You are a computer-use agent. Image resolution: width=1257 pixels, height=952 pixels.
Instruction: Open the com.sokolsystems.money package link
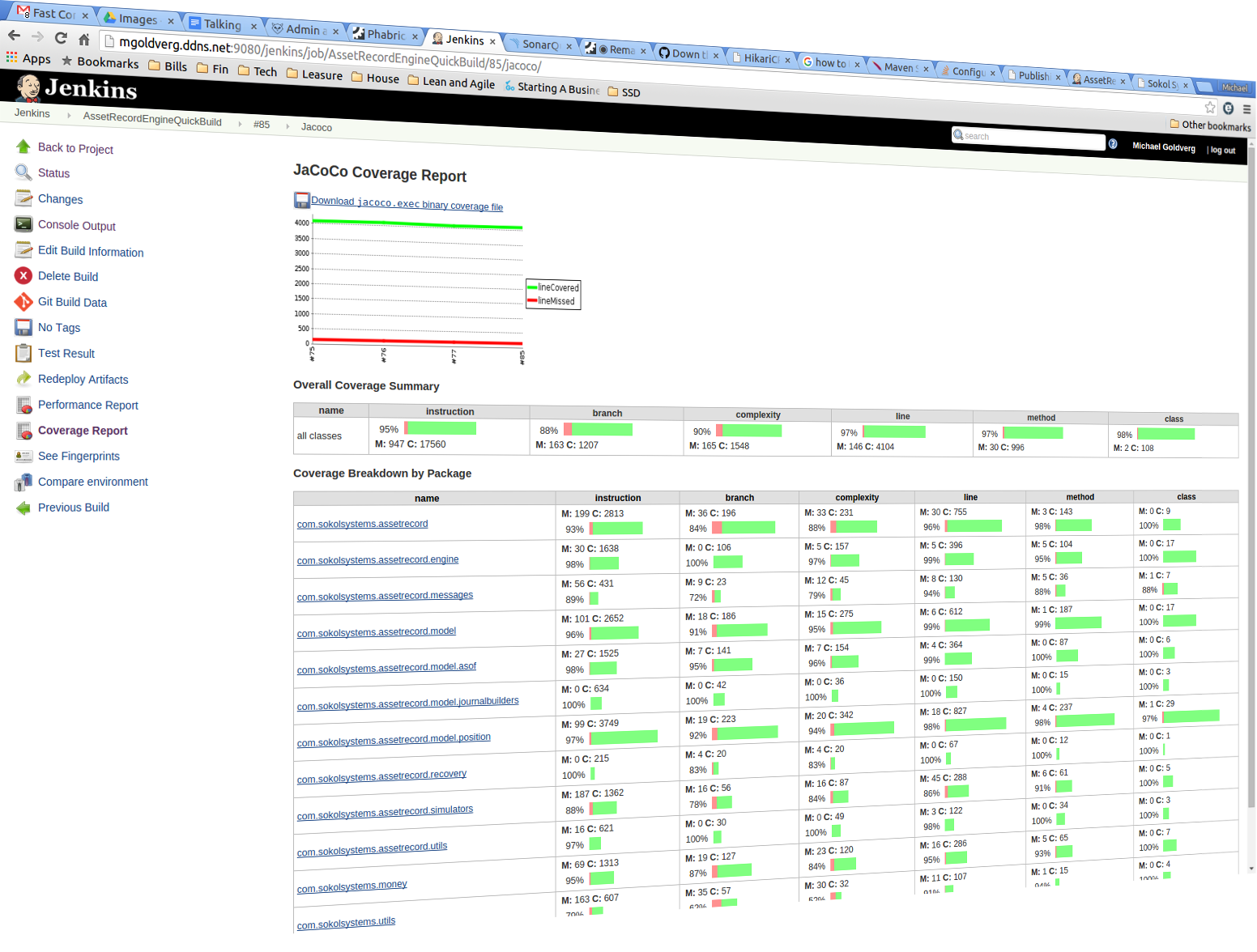tap(352, 886)
